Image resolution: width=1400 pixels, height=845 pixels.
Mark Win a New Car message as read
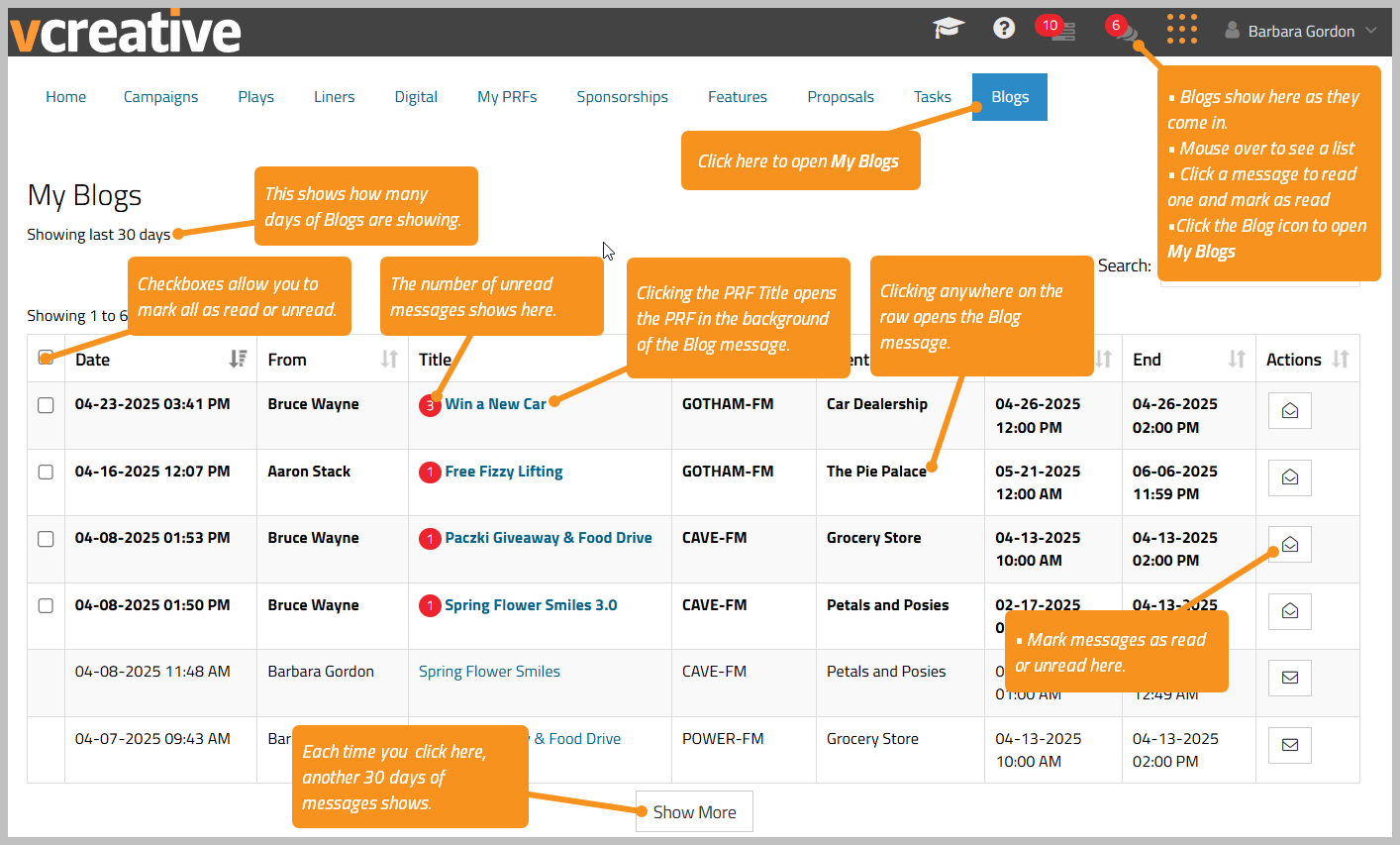[1290, 411]
